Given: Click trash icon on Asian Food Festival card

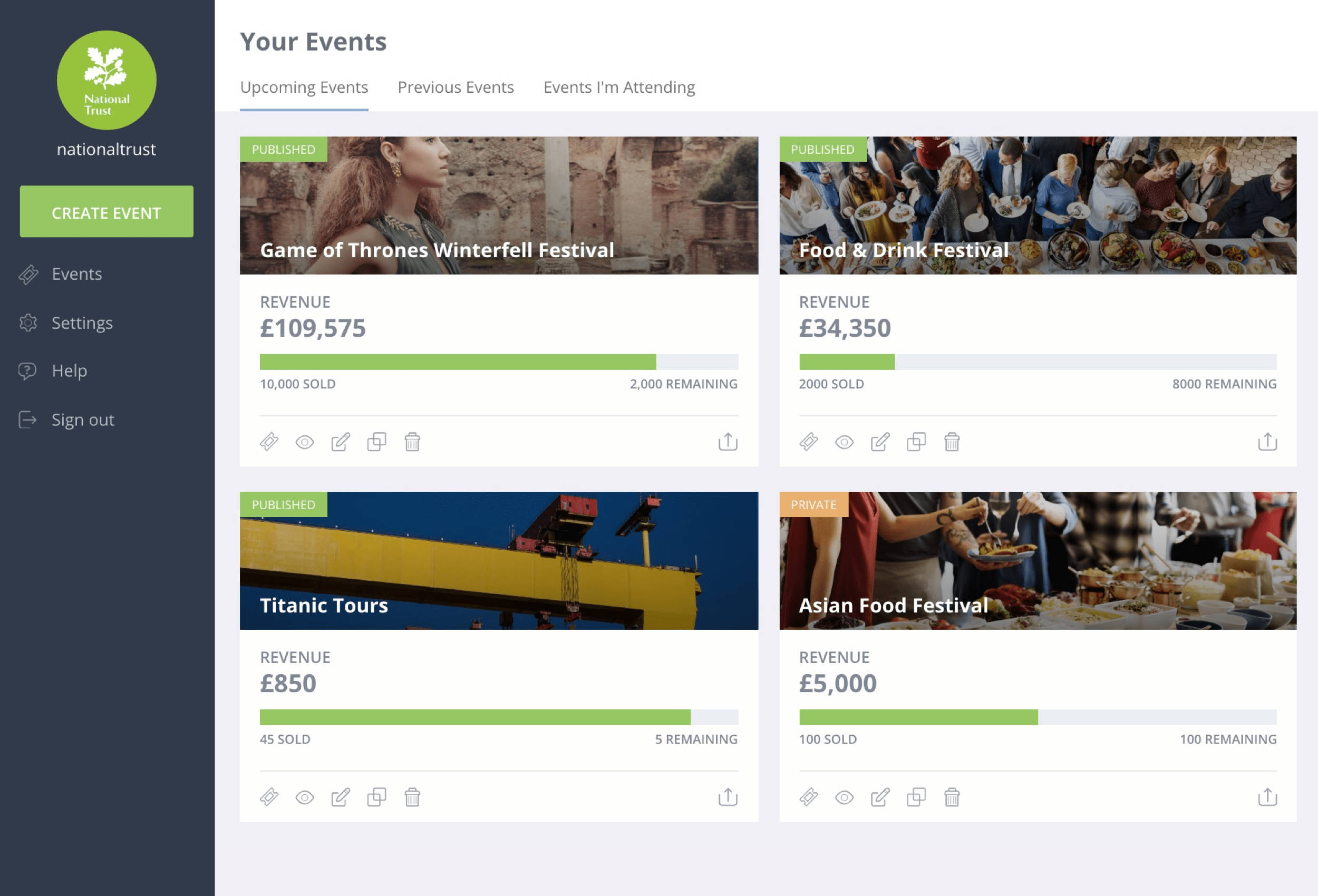Looking at the screenshot, I should pyautogui.click(x=952, y=797).
